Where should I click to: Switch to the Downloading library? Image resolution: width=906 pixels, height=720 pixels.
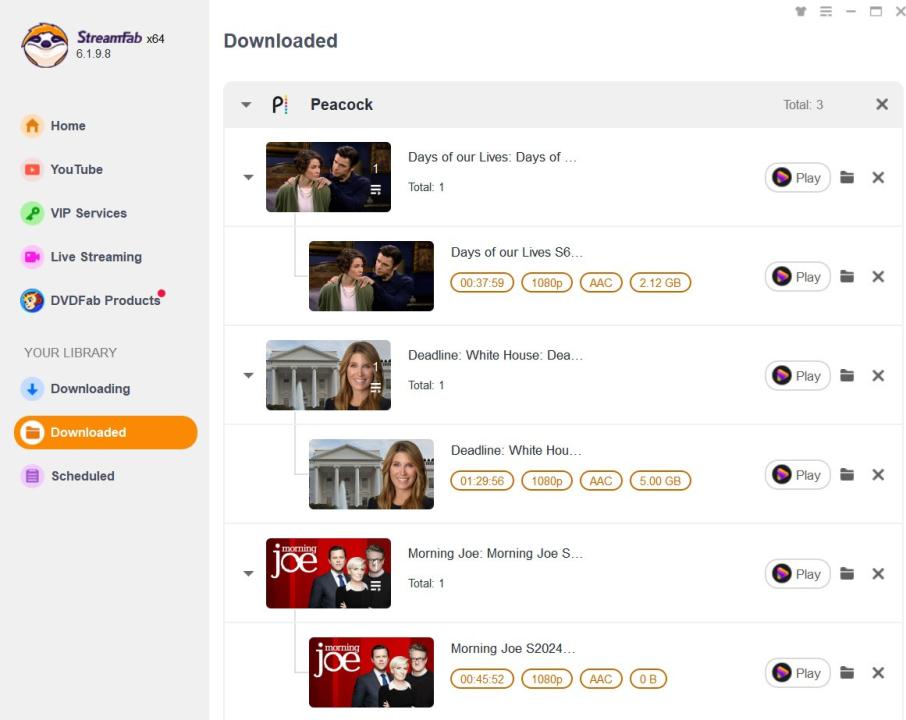point(90,389)
